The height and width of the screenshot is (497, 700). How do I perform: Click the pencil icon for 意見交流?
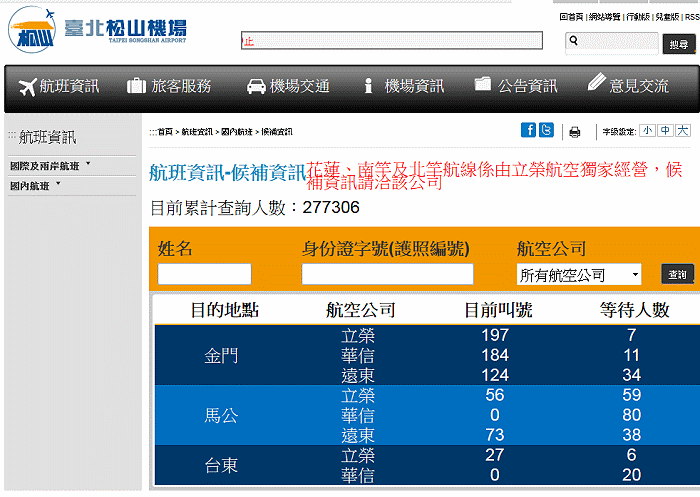point(596,82)
